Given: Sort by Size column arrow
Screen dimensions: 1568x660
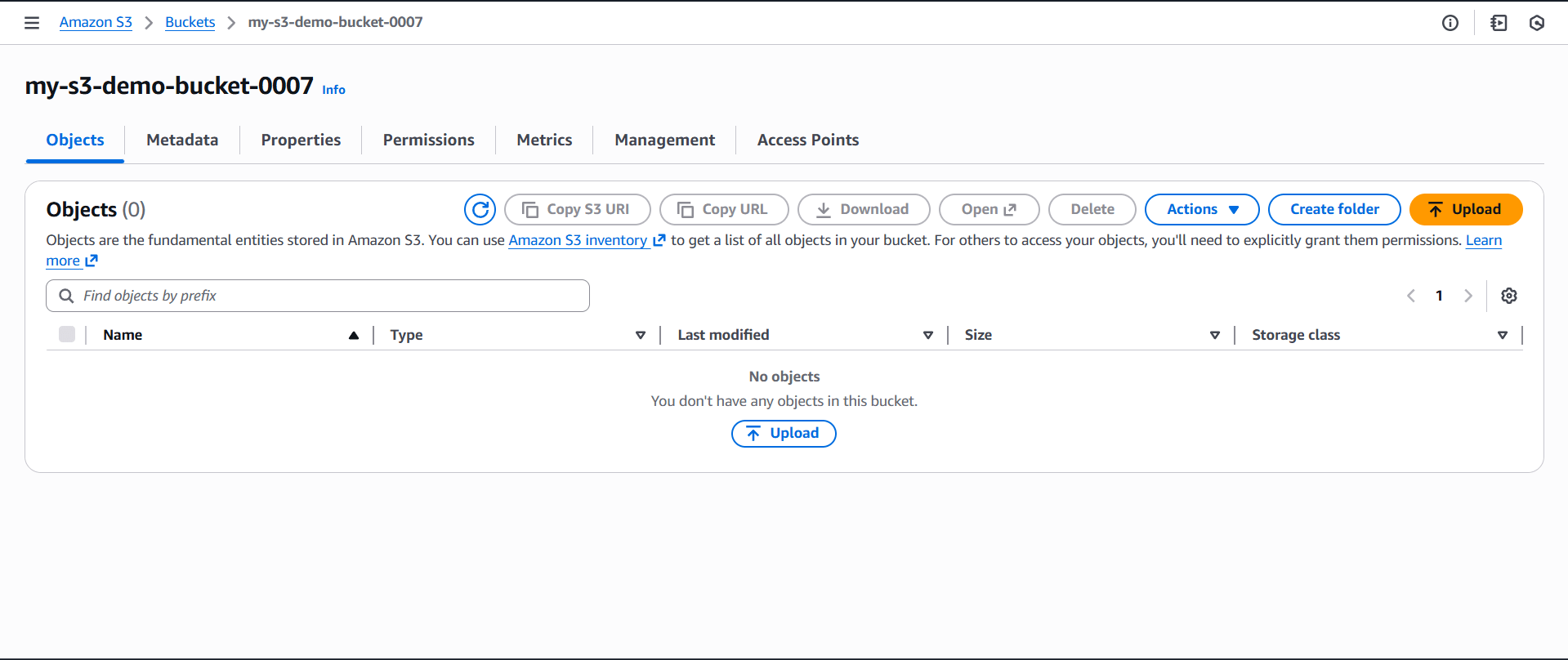Looking at the screenshot, I should coord(1215,335).
